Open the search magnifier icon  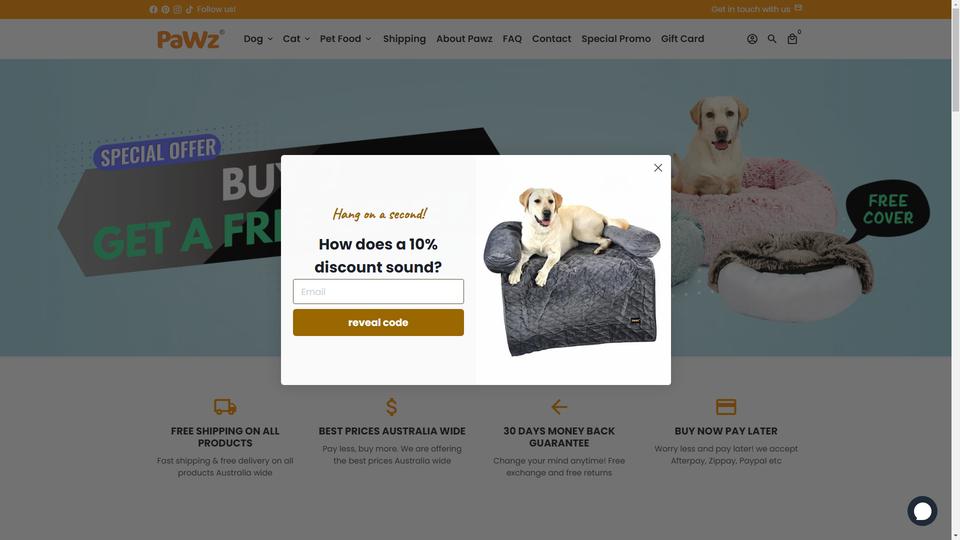(772, 39)
